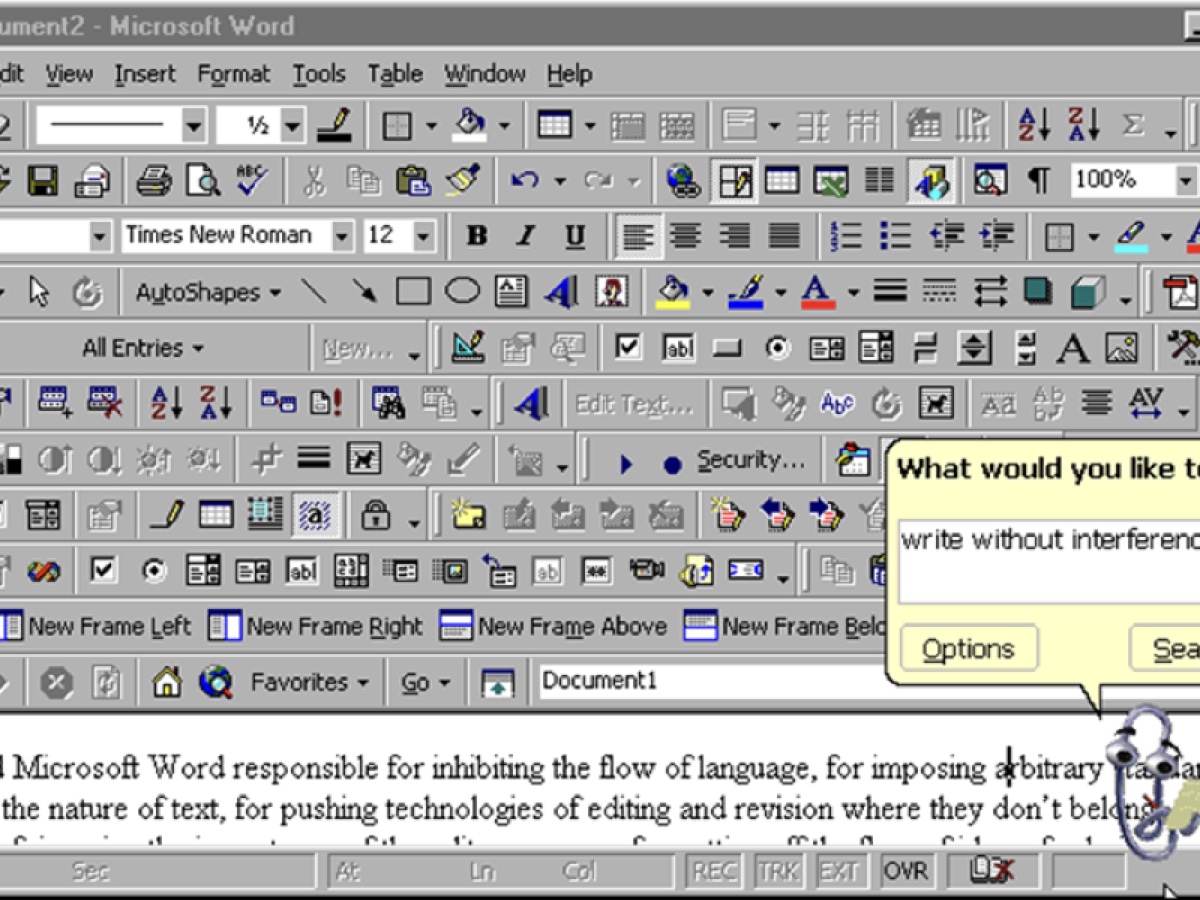Click the Options button in assistant balloon

[968, 650]
